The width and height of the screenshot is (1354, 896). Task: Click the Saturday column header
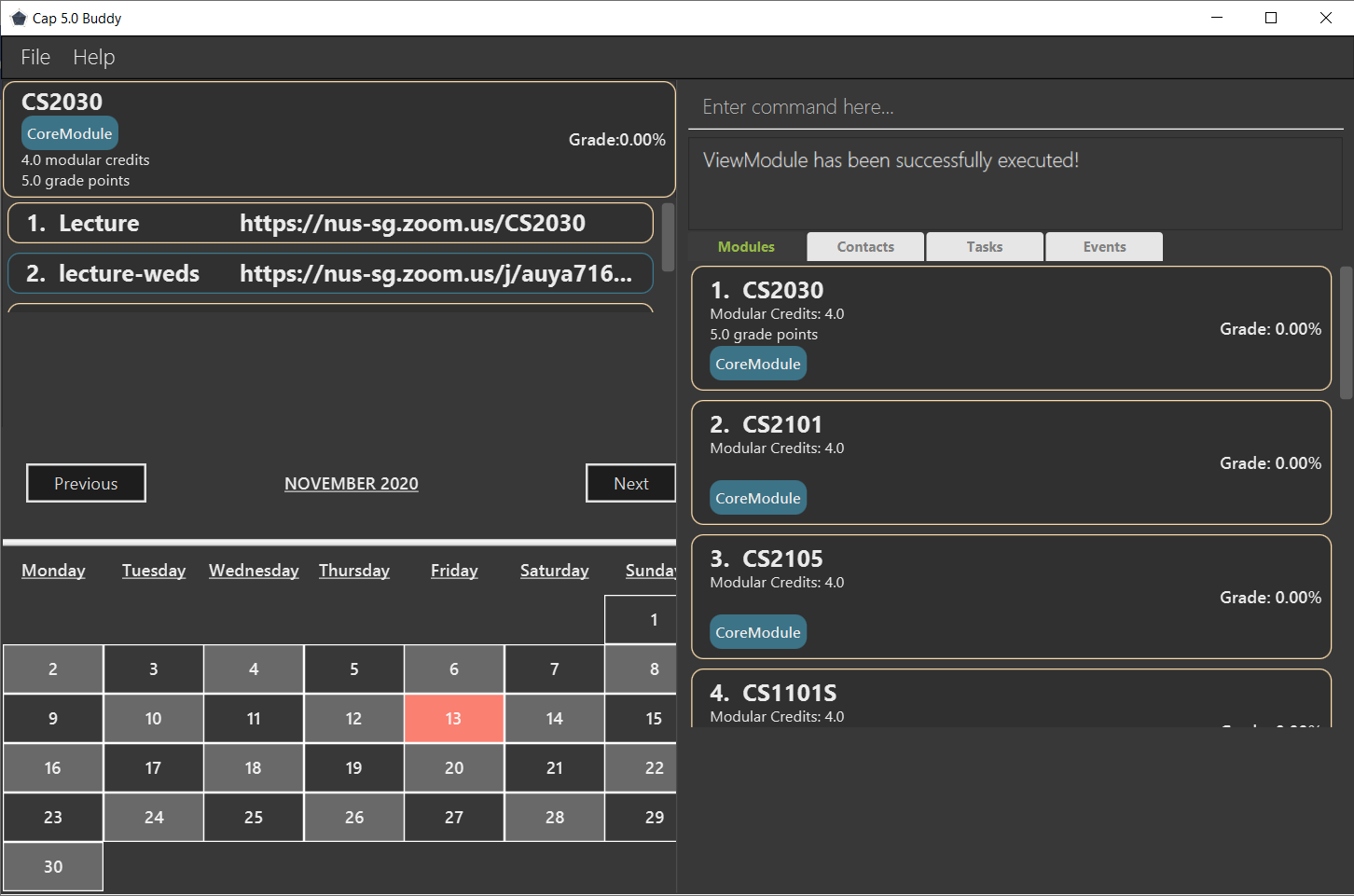pyautogui.click(x=555, y=571)
